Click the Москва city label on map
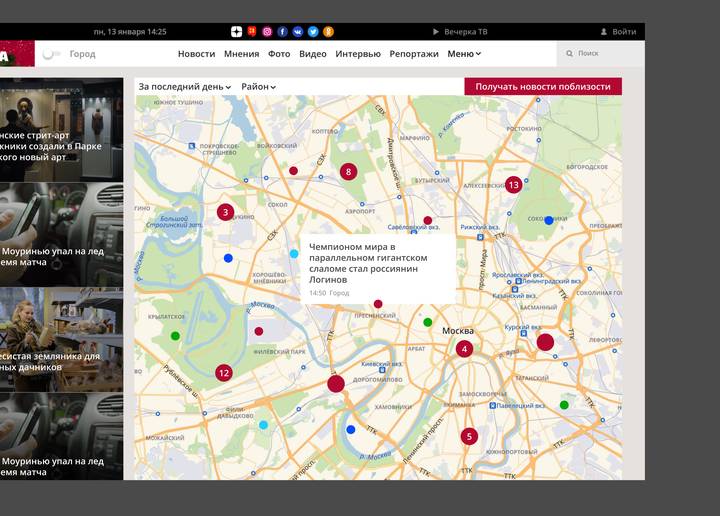 click(x=458, y=331)
